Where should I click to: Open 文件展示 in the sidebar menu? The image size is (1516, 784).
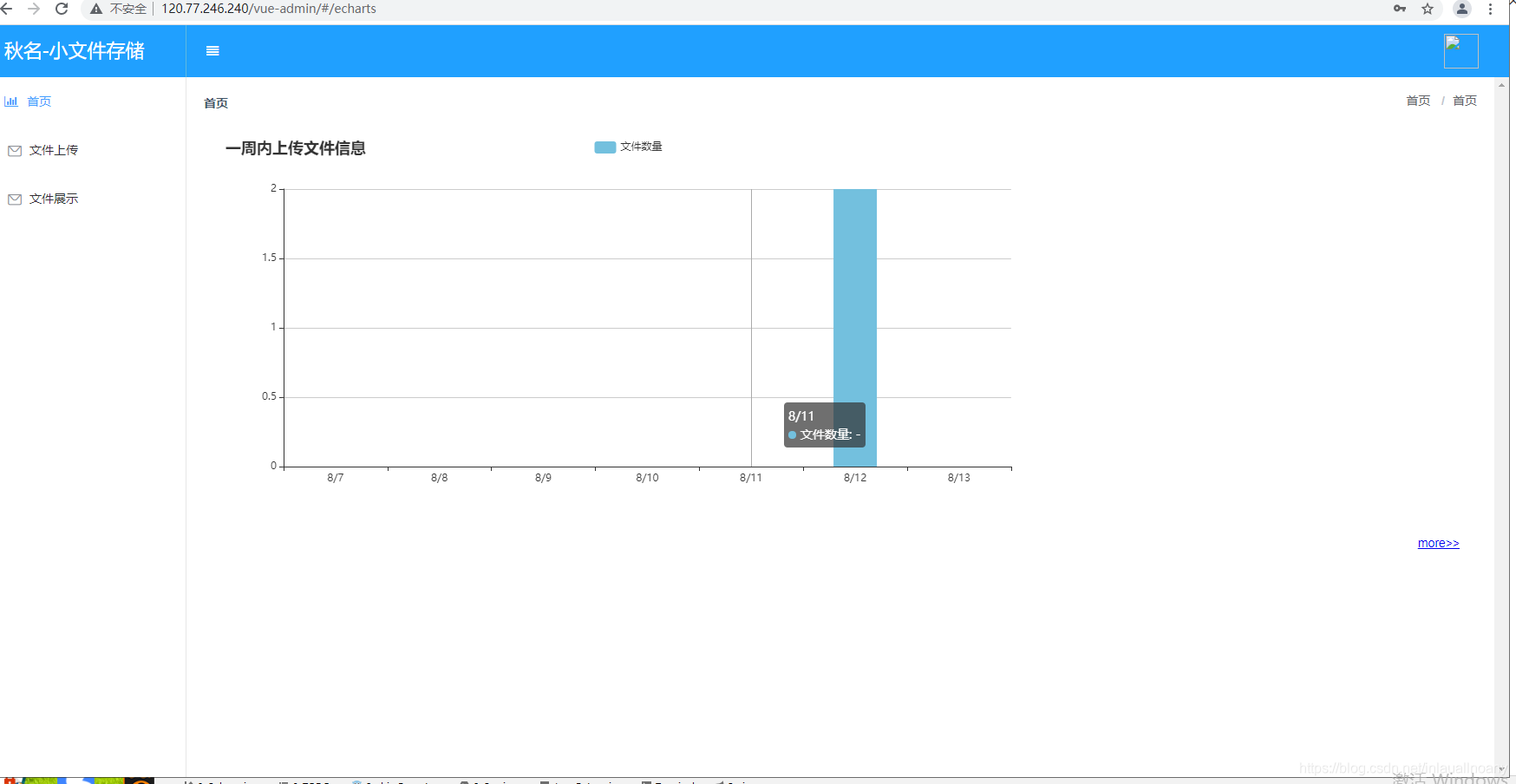(93, 199)
